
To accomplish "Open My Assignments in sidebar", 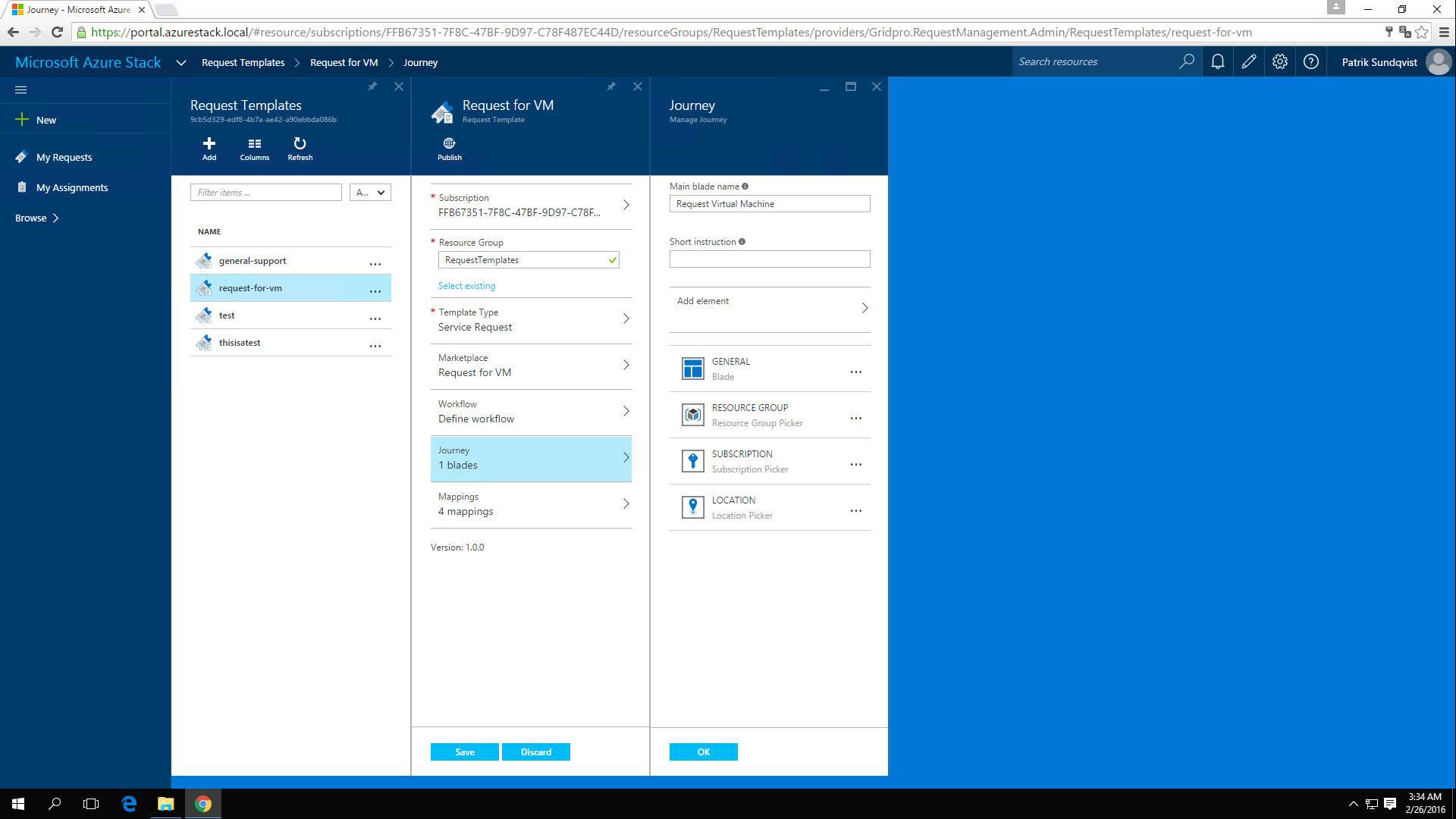I will tap(72, 187).
